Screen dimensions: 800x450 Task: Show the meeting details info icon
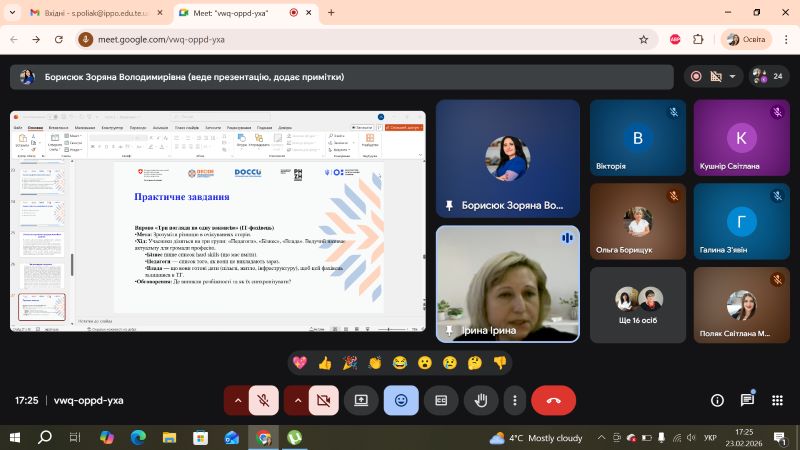[717, 400]
